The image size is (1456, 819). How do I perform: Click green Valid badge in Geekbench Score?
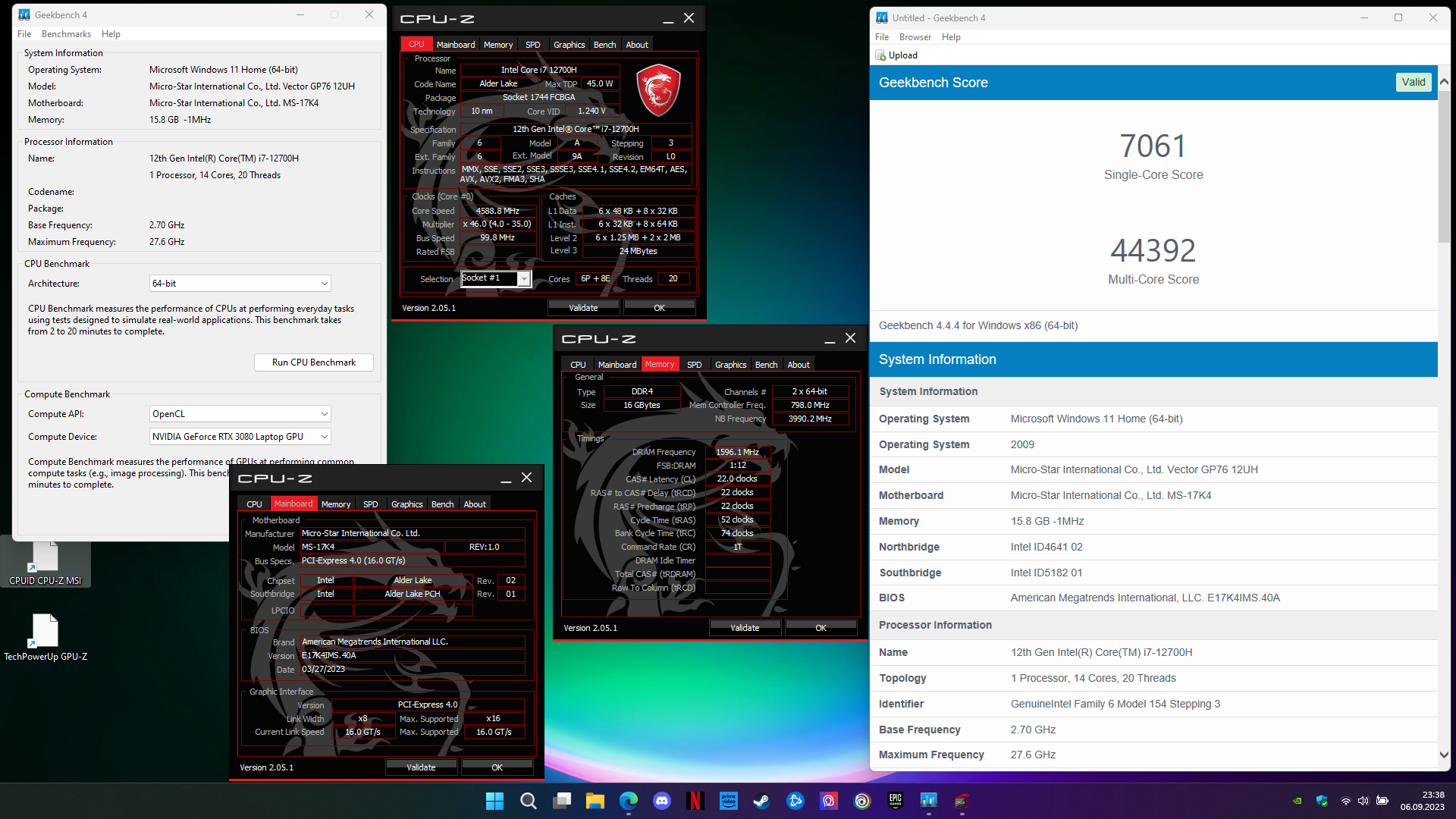tap(1414, 82)
